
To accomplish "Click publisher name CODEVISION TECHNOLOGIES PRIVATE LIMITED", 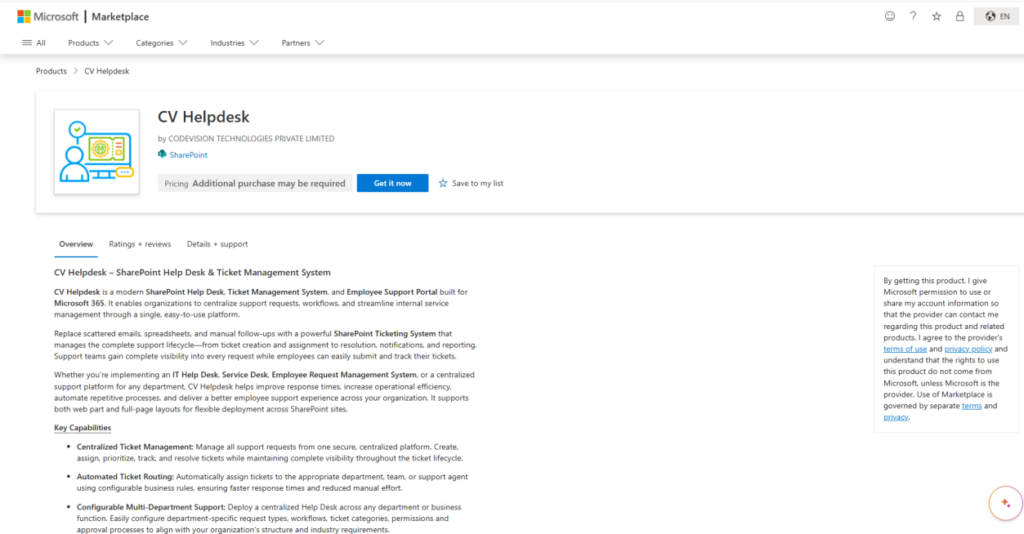I will (251, 138).
